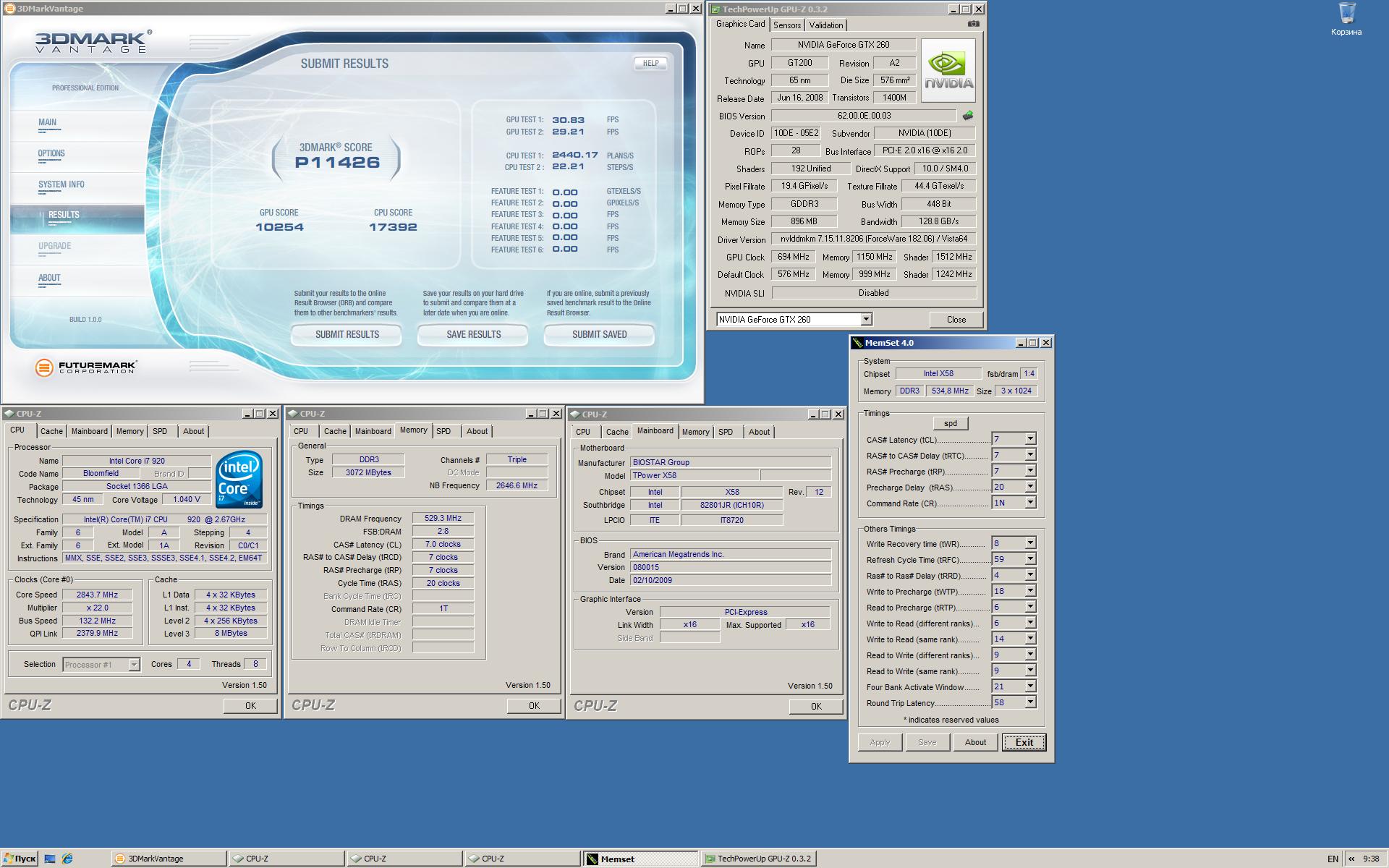Viewport: 1389px width, 868px height.
Task: Click About button in MemSet
Action: (974, 742)
